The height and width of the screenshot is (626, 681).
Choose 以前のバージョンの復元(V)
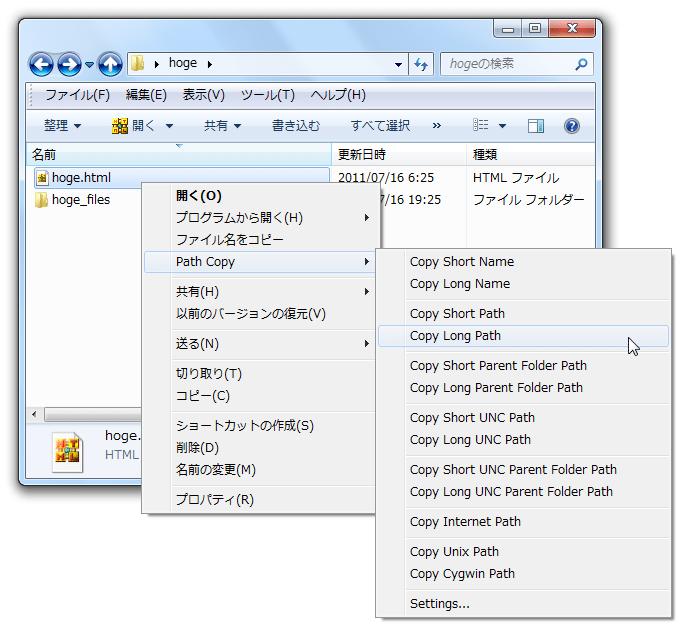260,314
